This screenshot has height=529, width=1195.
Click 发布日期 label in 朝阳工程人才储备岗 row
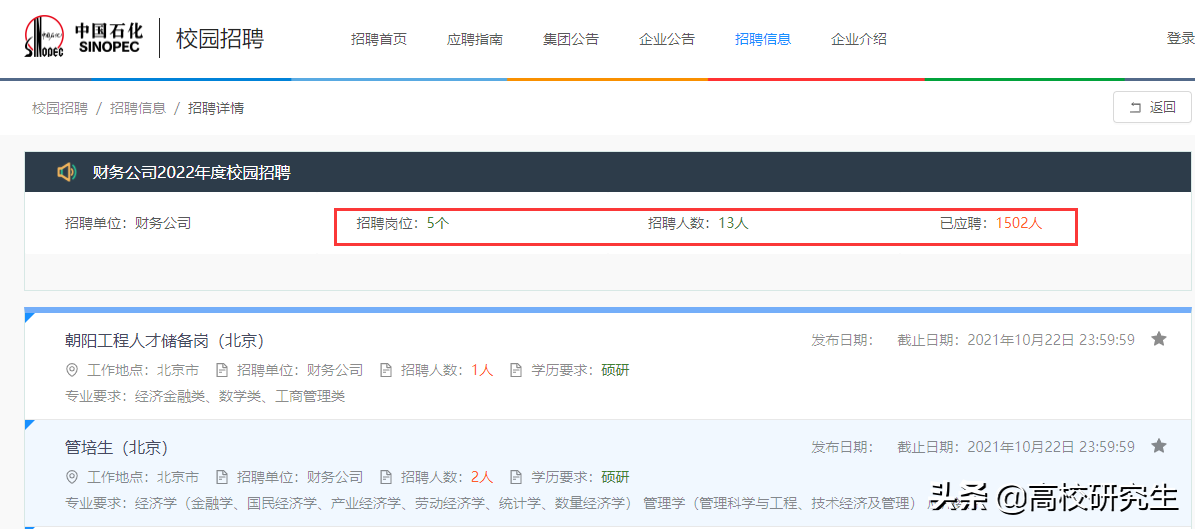842,339
